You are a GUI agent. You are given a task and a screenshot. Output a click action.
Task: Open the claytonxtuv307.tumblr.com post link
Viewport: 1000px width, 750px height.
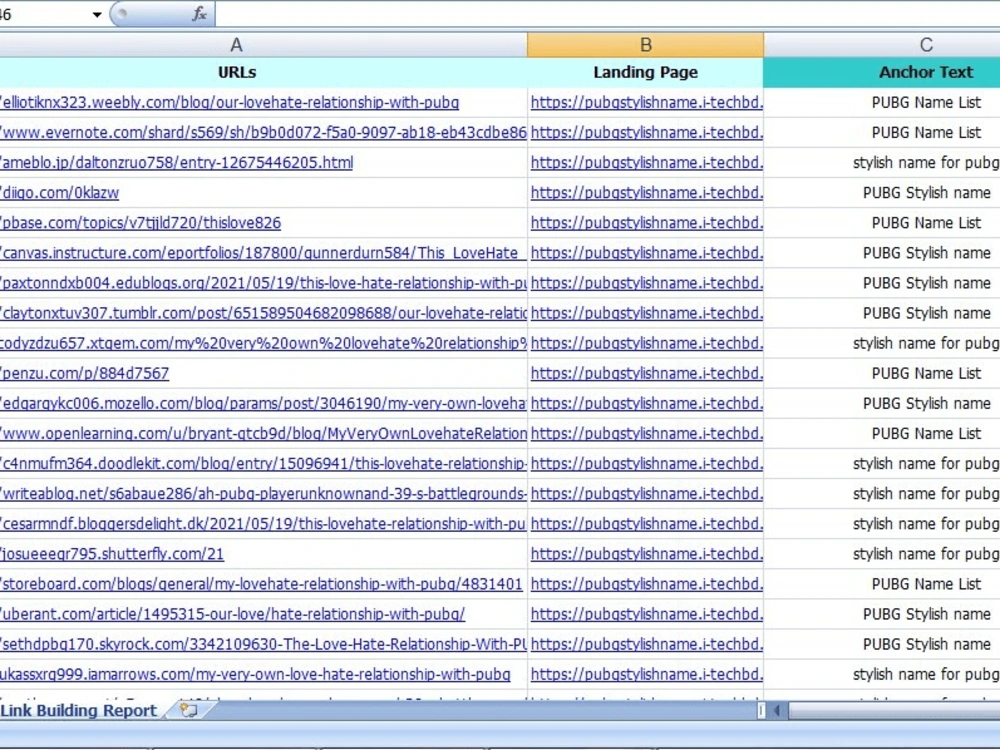pyautogui.click(x=263, y=313)
